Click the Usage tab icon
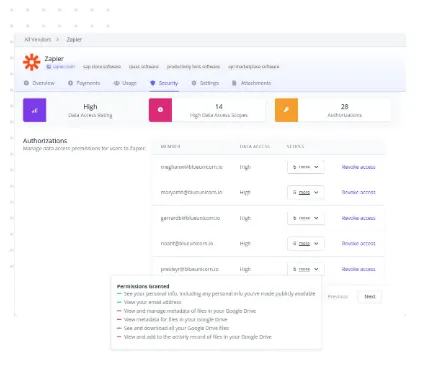421x390 pixels. pyautogui.click(x=116, y=83)
